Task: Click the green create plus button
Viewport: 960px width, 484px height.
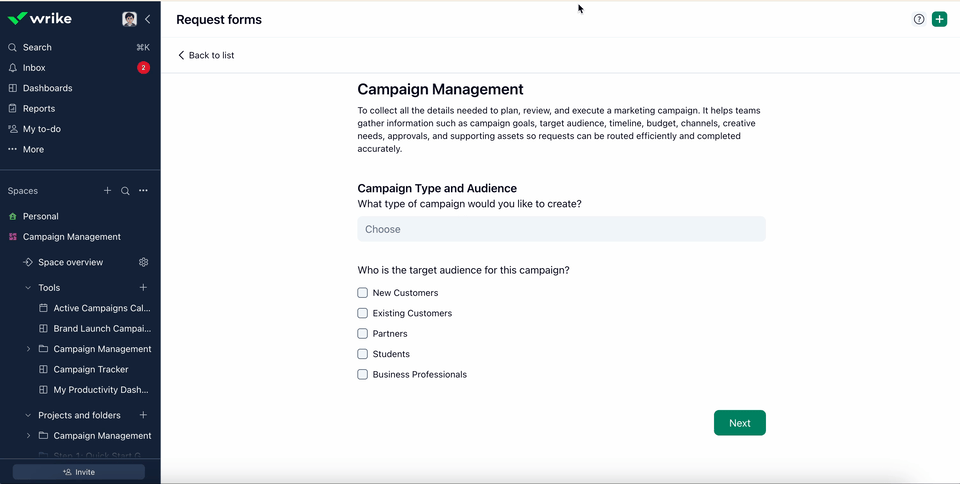Action: [939, 19]
